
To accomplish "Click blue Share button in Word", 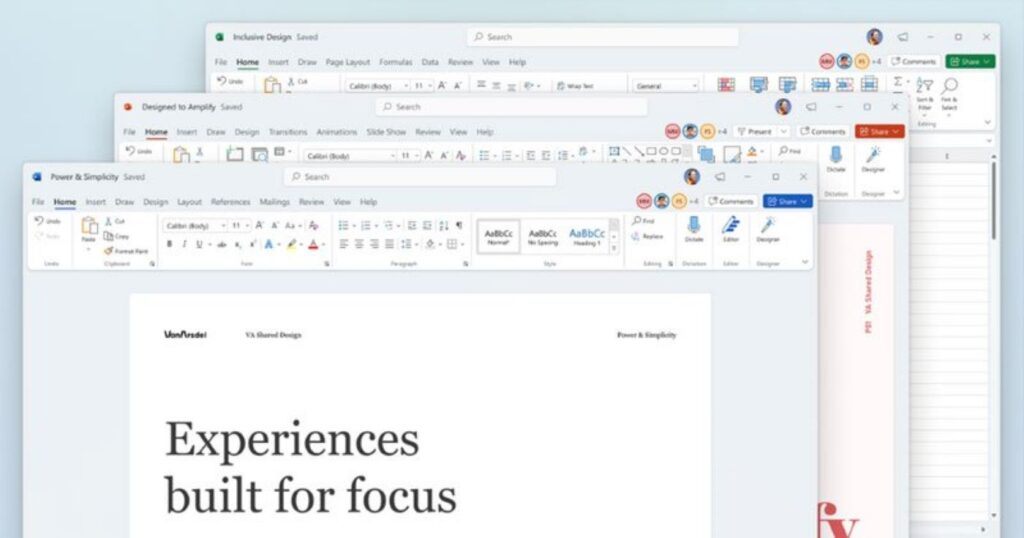I will coord(788,201).
